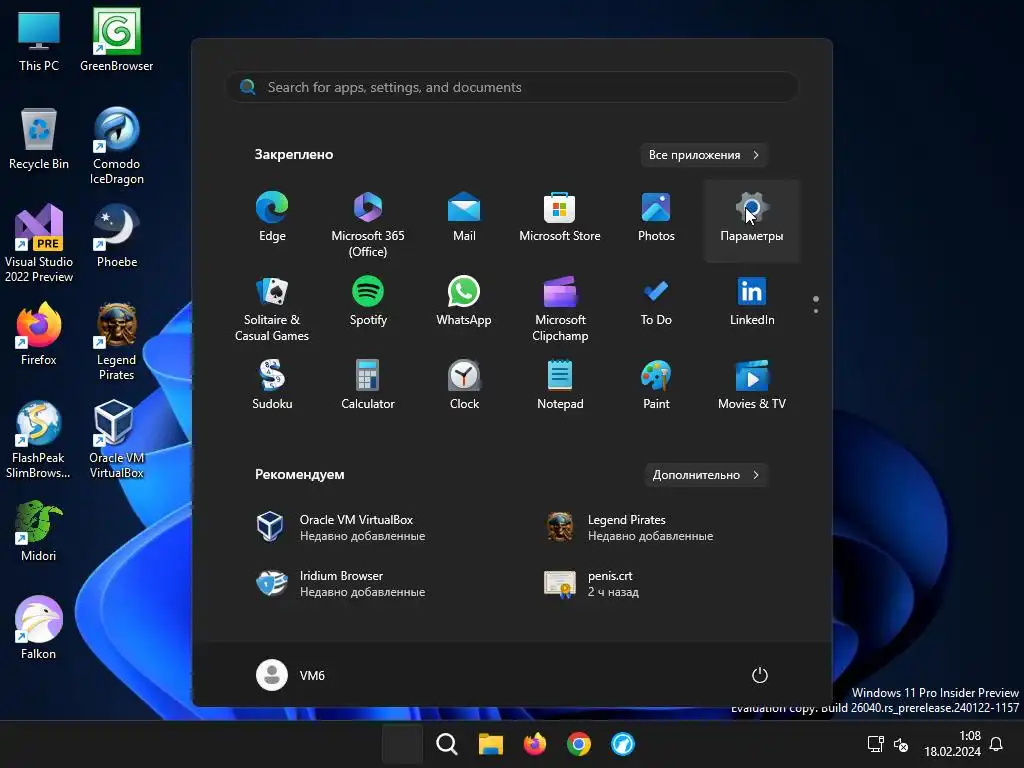Expand Дополнительно recommended items
This screenshot has height=768, width=1024.
[705, 475]
